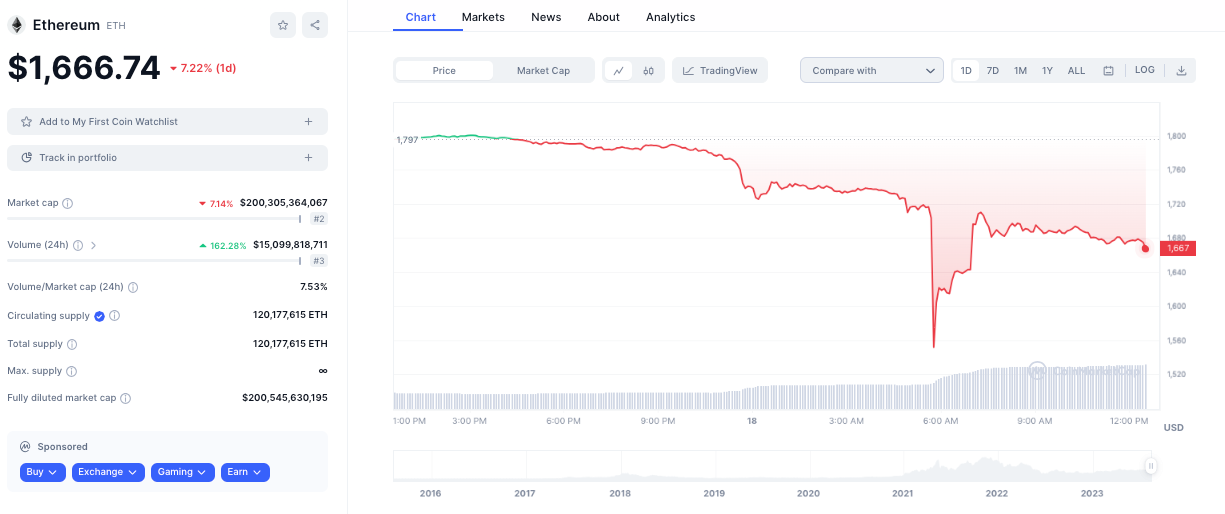Show info about Max. supply
Viewport: 1225px width, 514px height.
coord(71,371)
